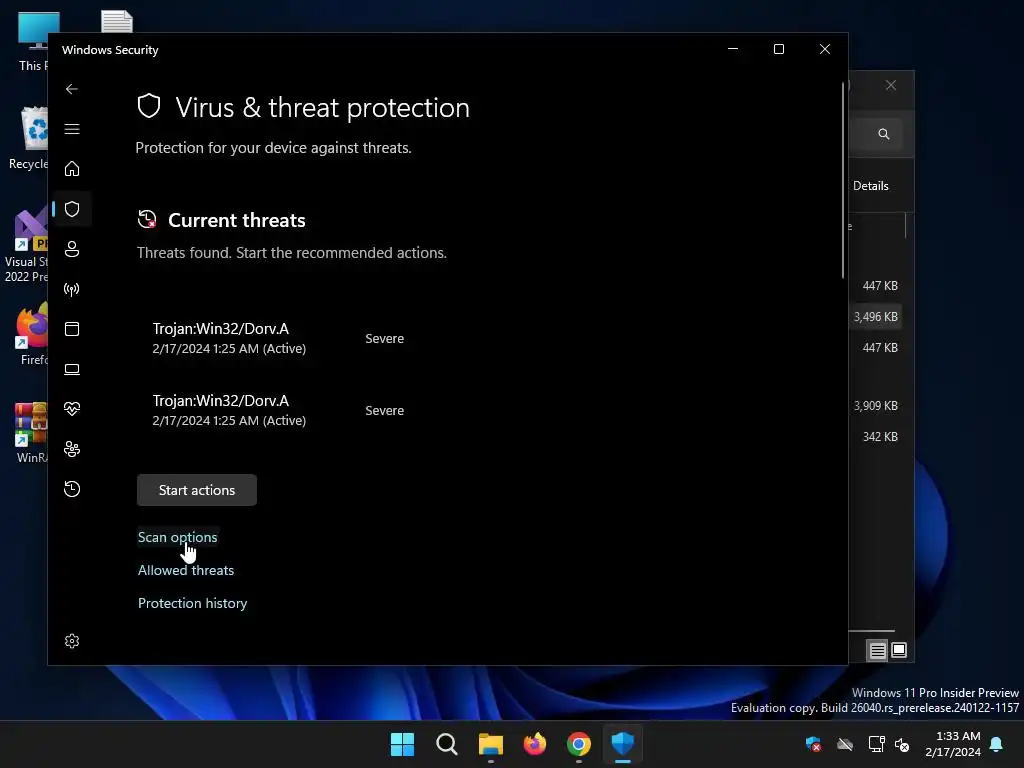
Task: Click the OneDrive tray icon
Action: [x=845, y=744]
